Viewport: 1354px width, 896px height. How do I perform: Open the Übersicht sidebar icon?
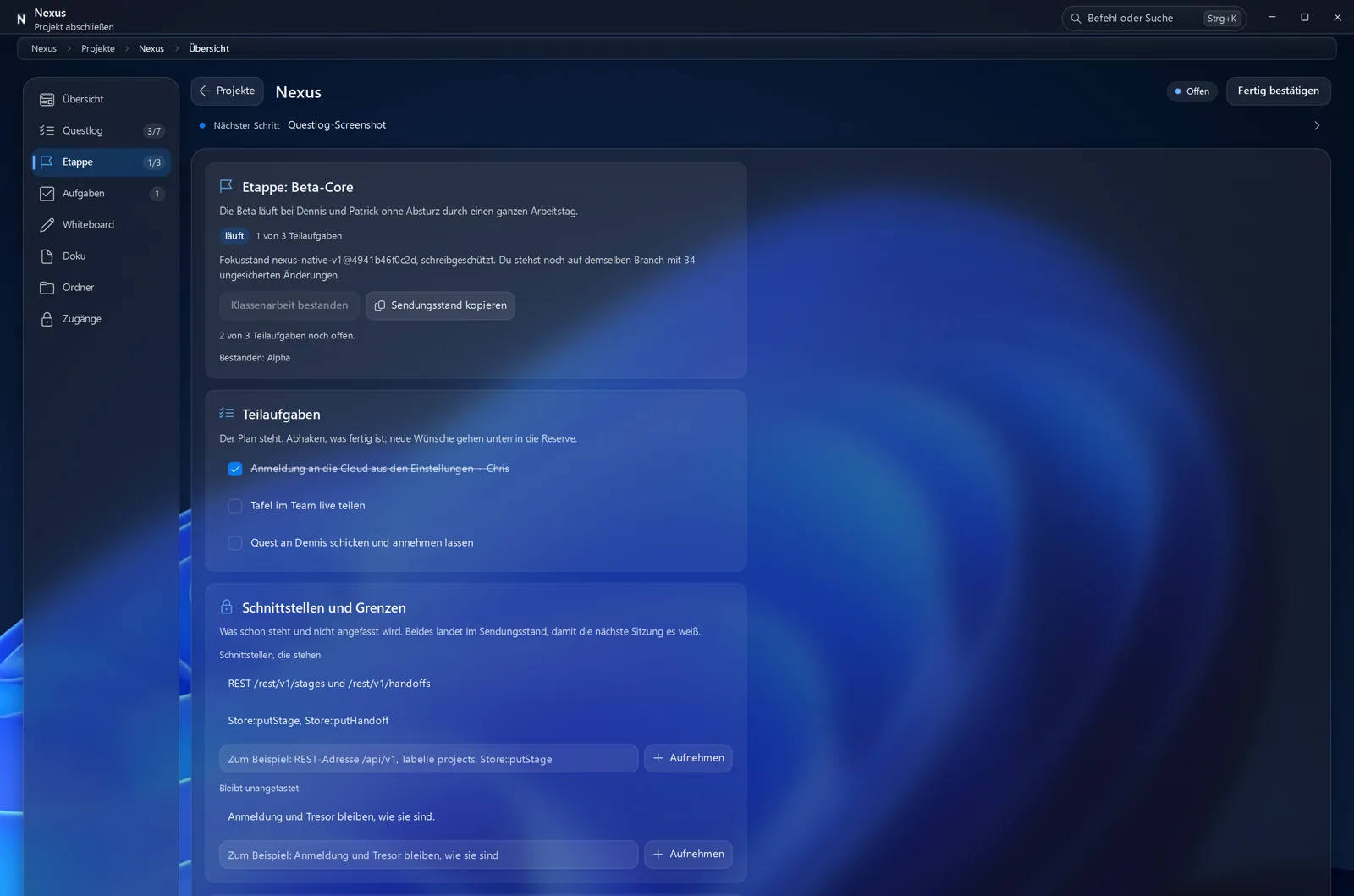(x=47, y=100)
